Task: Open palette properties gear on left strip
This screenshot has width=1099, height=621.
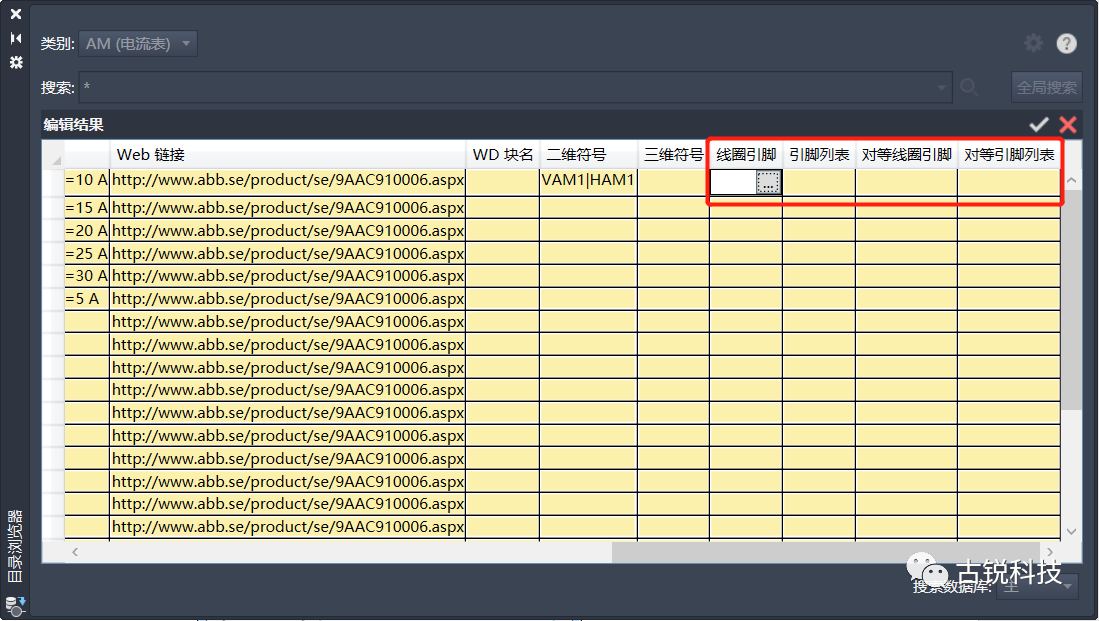Action: click(15, 62)
